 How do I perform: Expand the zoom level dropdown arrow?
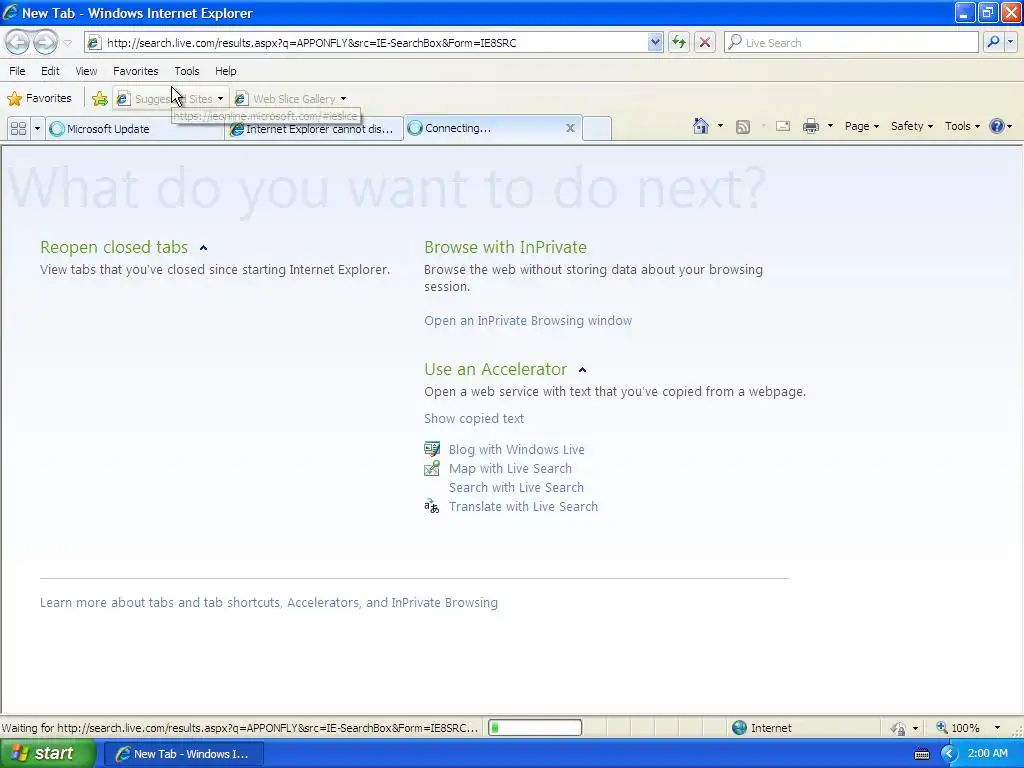[997, 728]
